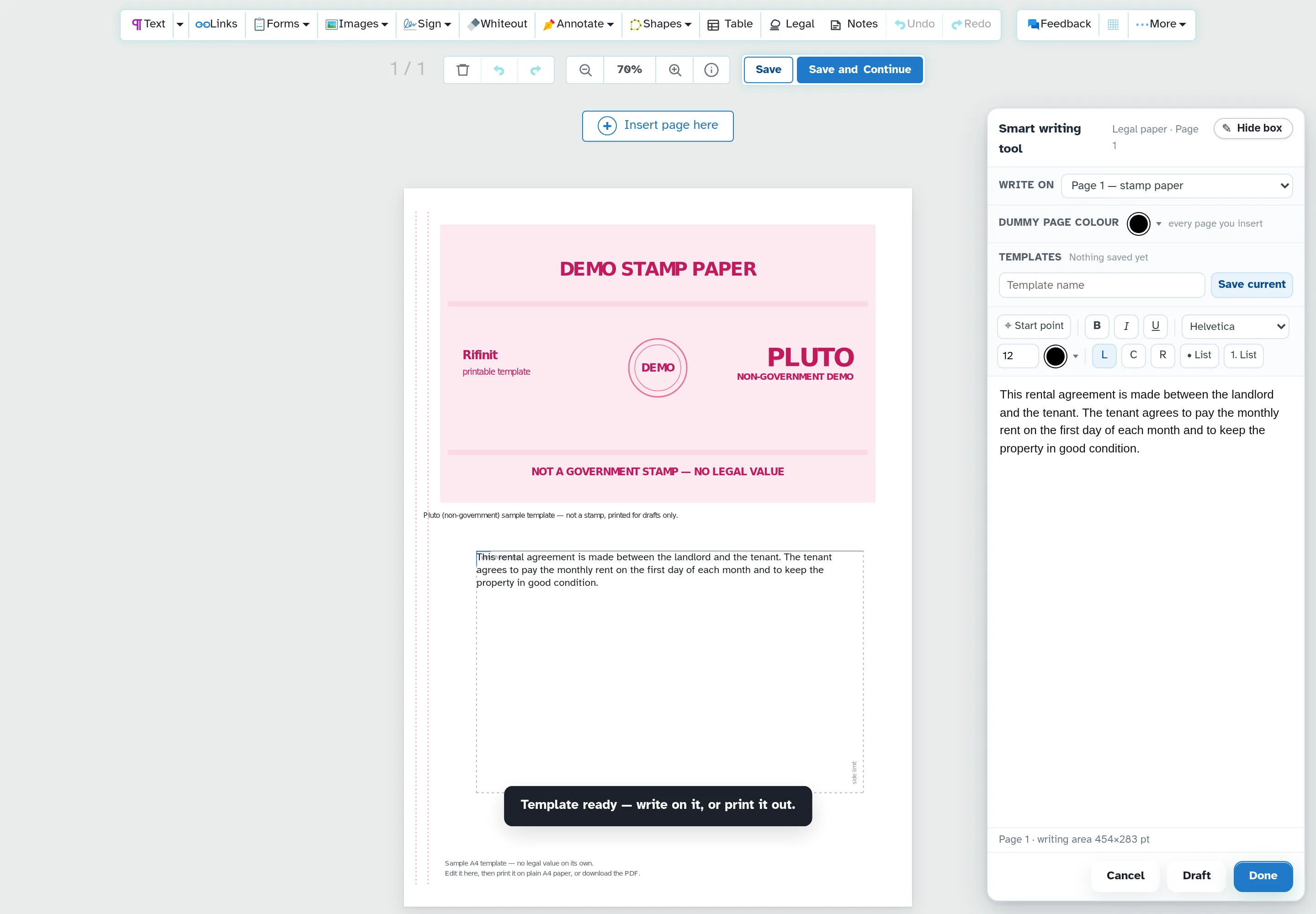Toggle Underline formatting in writing tool
1316x914 pixels.
(1155, 326)
